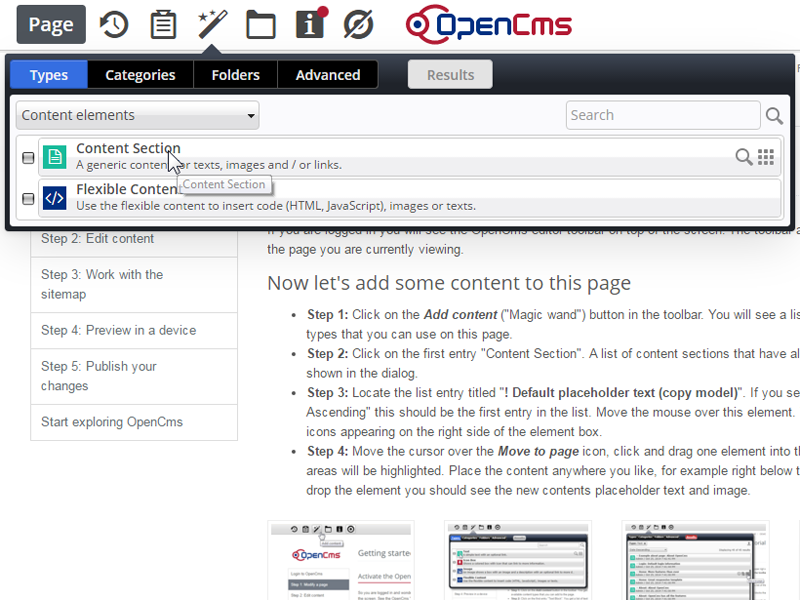Viewport: 800px width, 600px height.
Task: Select the Content Section title text
Action: pyautogui.click(x=128, y=148)
